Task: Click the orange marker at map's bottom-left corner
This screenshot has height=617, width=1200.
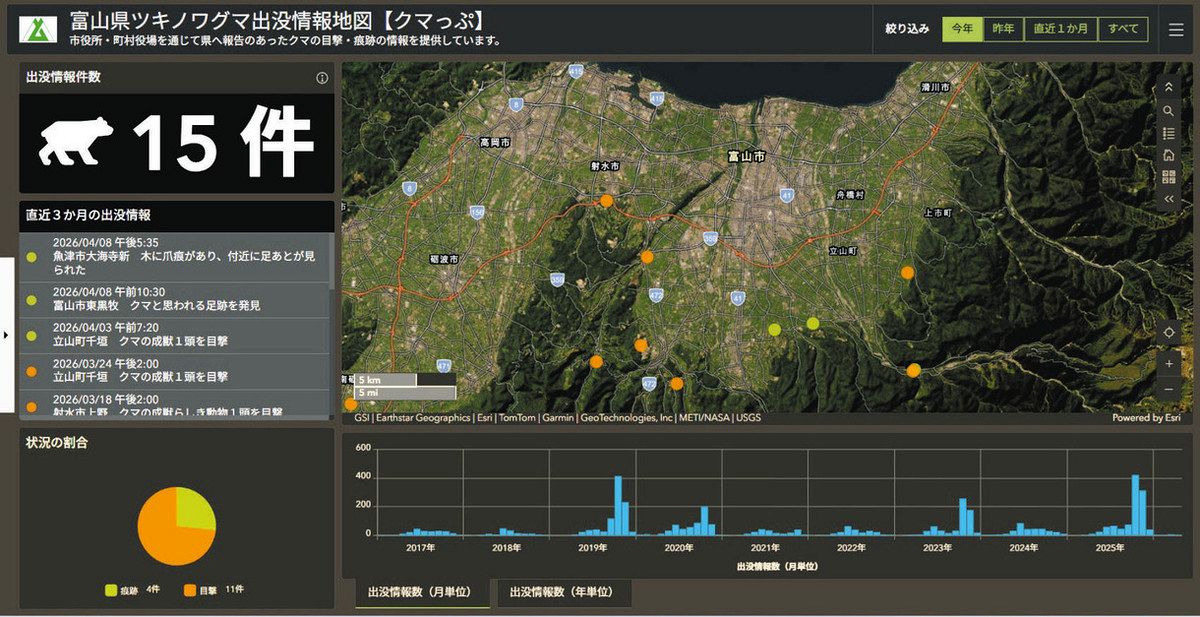Action: pyautogui.click(x=350, y=405)
